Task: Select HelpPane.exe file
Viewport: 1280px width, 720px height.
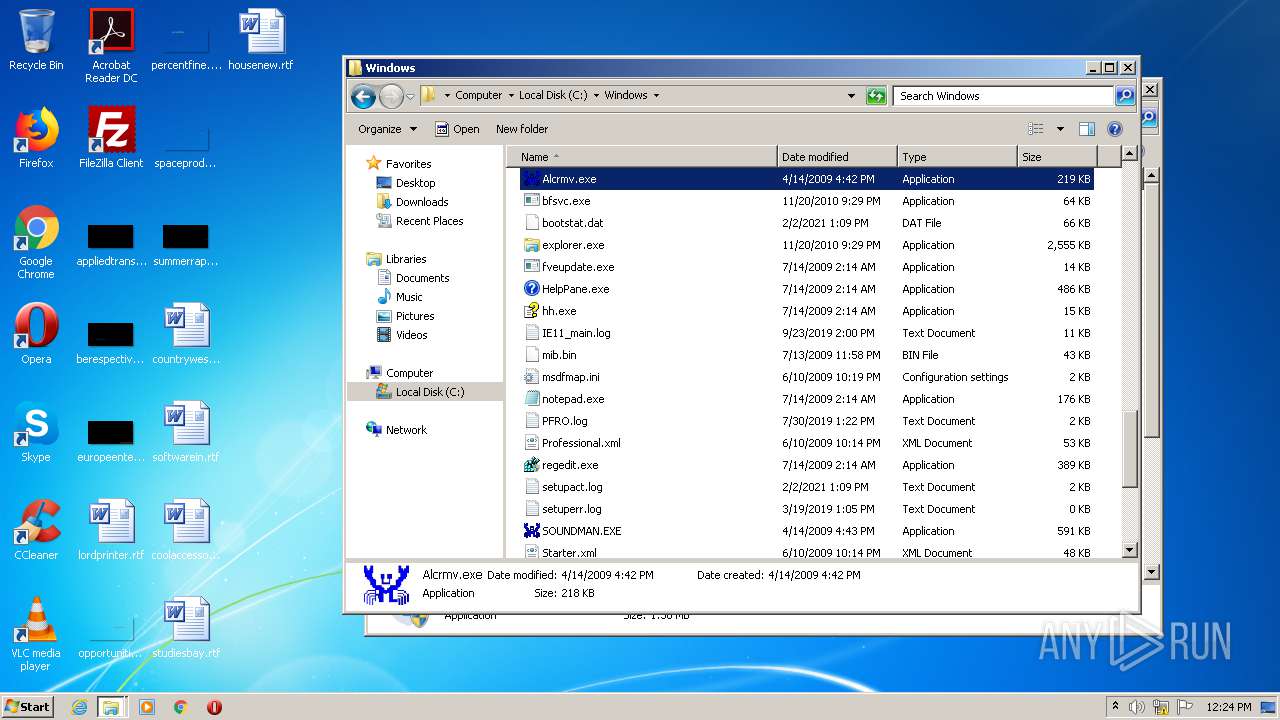Action: tap(575, 289)
